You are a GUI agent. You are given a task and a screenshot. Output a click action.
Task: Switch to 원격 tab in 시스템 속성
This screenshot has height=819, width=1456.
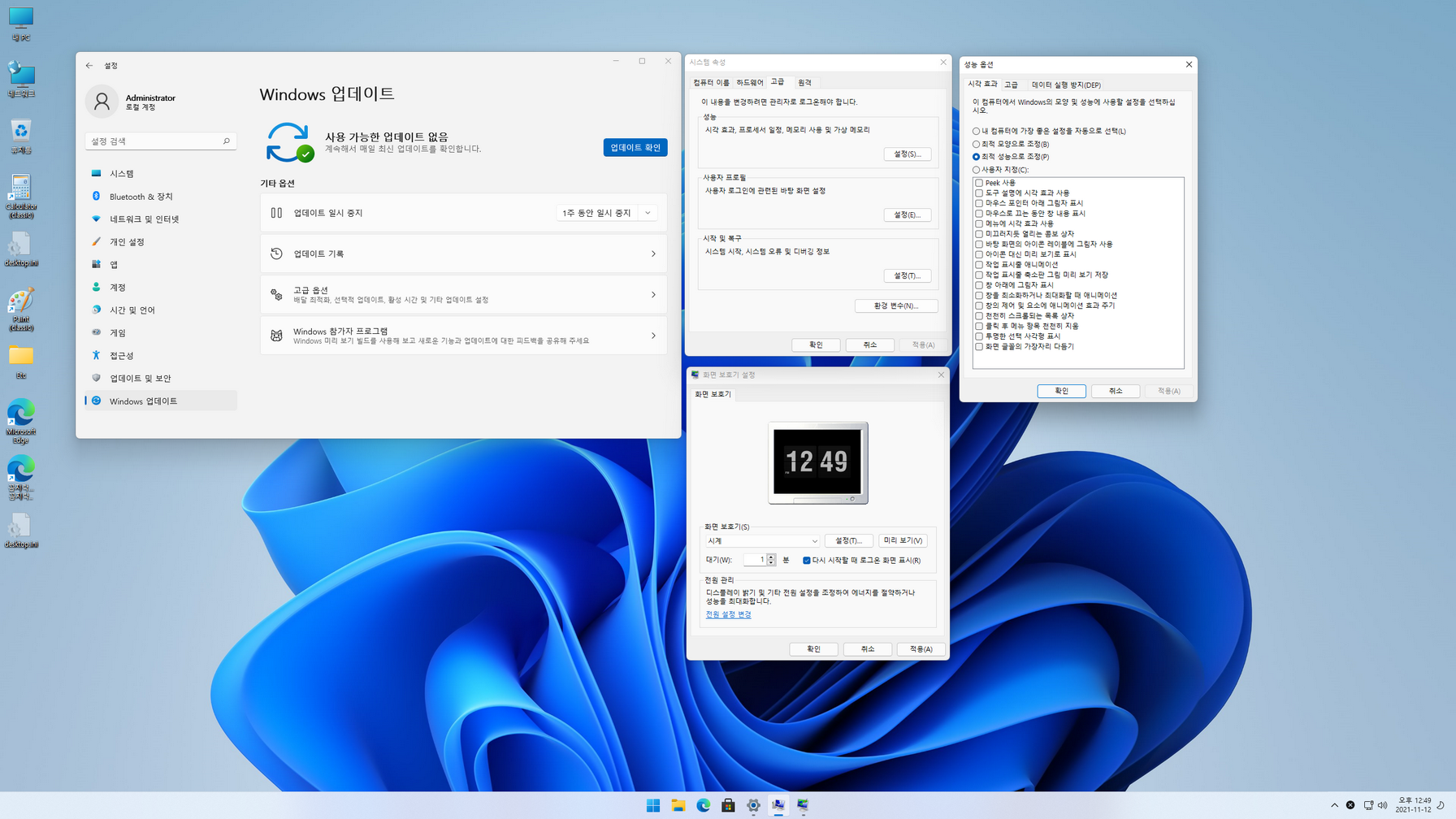tap(804, 83)
